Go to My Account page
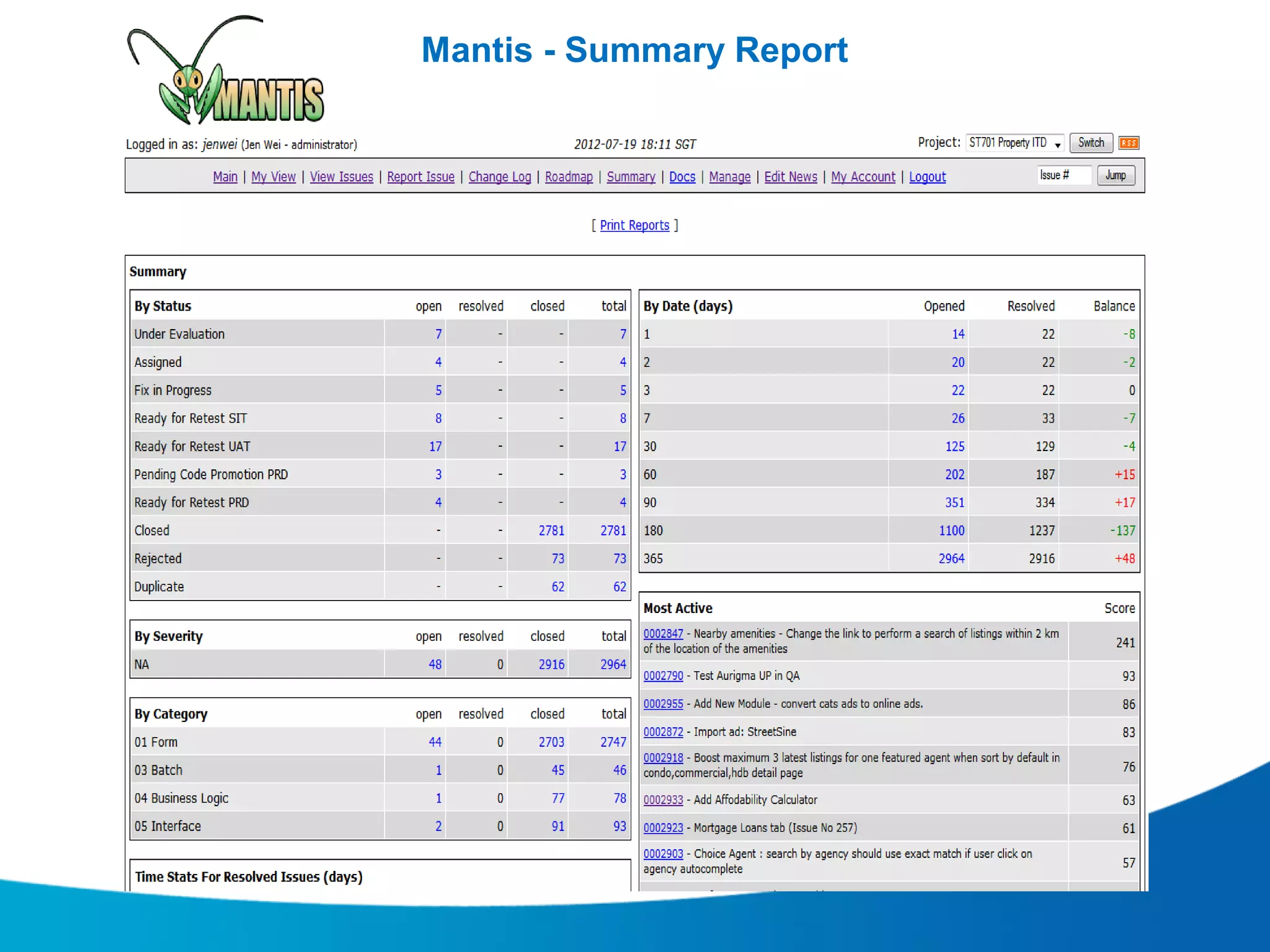 click(x=863, y=177)
